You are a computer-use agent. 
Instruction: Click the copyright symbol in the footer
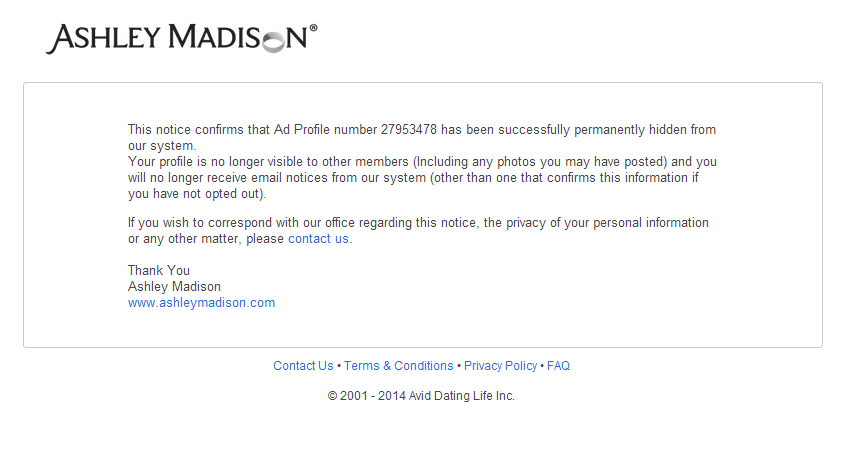tap(332, 396)
